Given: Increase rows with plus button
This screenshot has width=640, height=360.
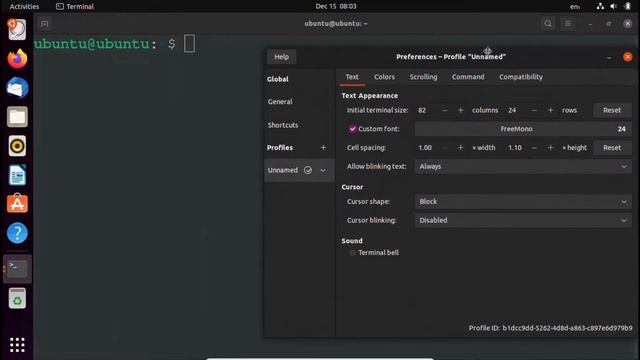Looking at the screenshot, I should (x=550, y=110).
